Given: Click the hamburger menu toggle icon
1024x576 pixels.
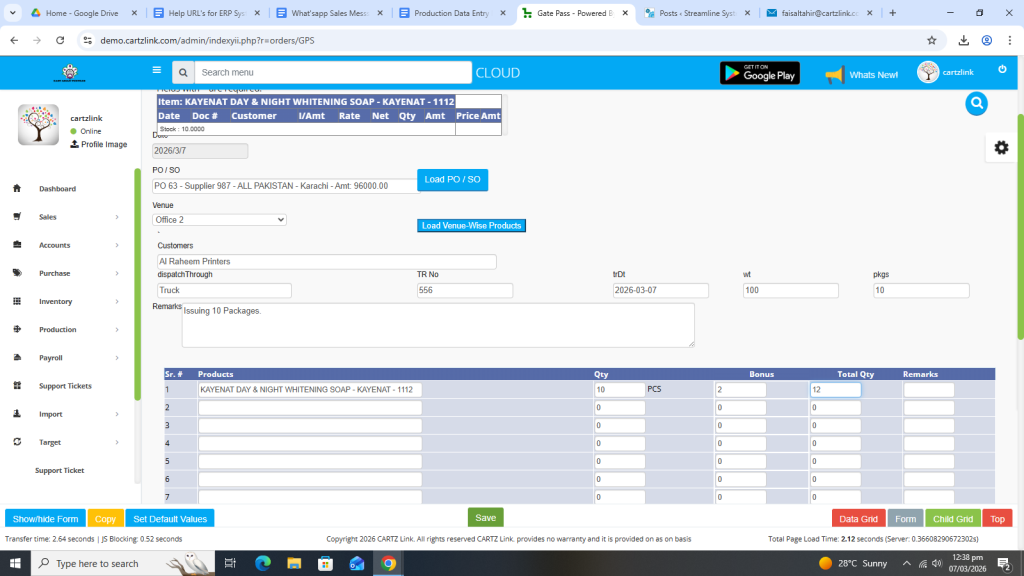Looking at the screenshot, I should tap(156, 70).
